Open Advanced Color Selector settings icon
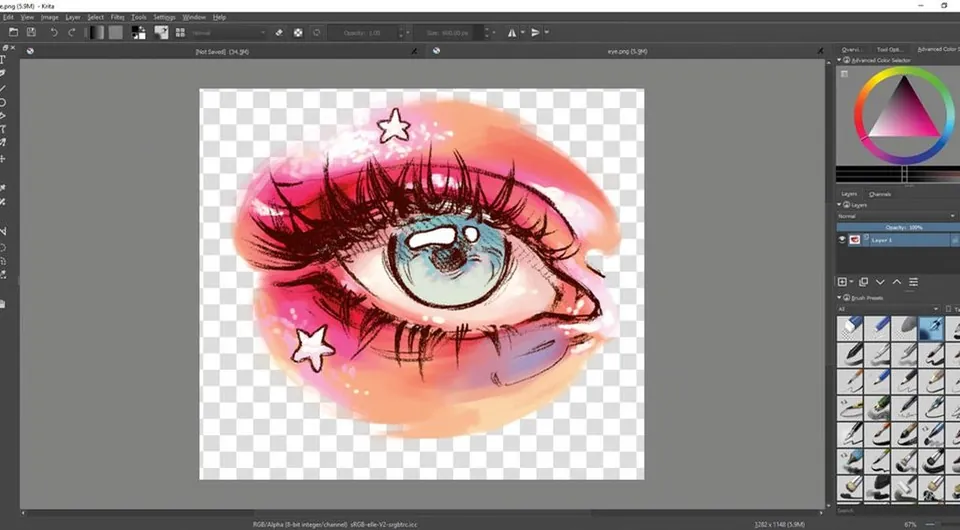The image size is (960, 530). click(844, 74)
